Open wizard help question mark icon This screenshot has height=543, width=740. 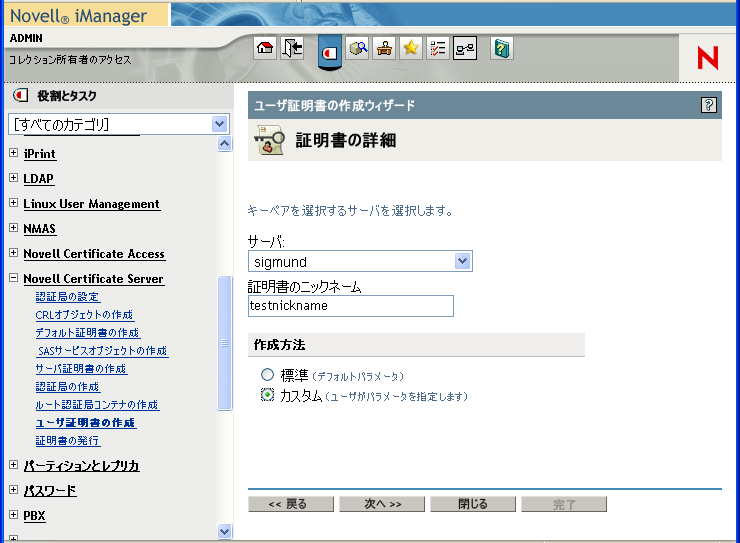click(708, 105)
